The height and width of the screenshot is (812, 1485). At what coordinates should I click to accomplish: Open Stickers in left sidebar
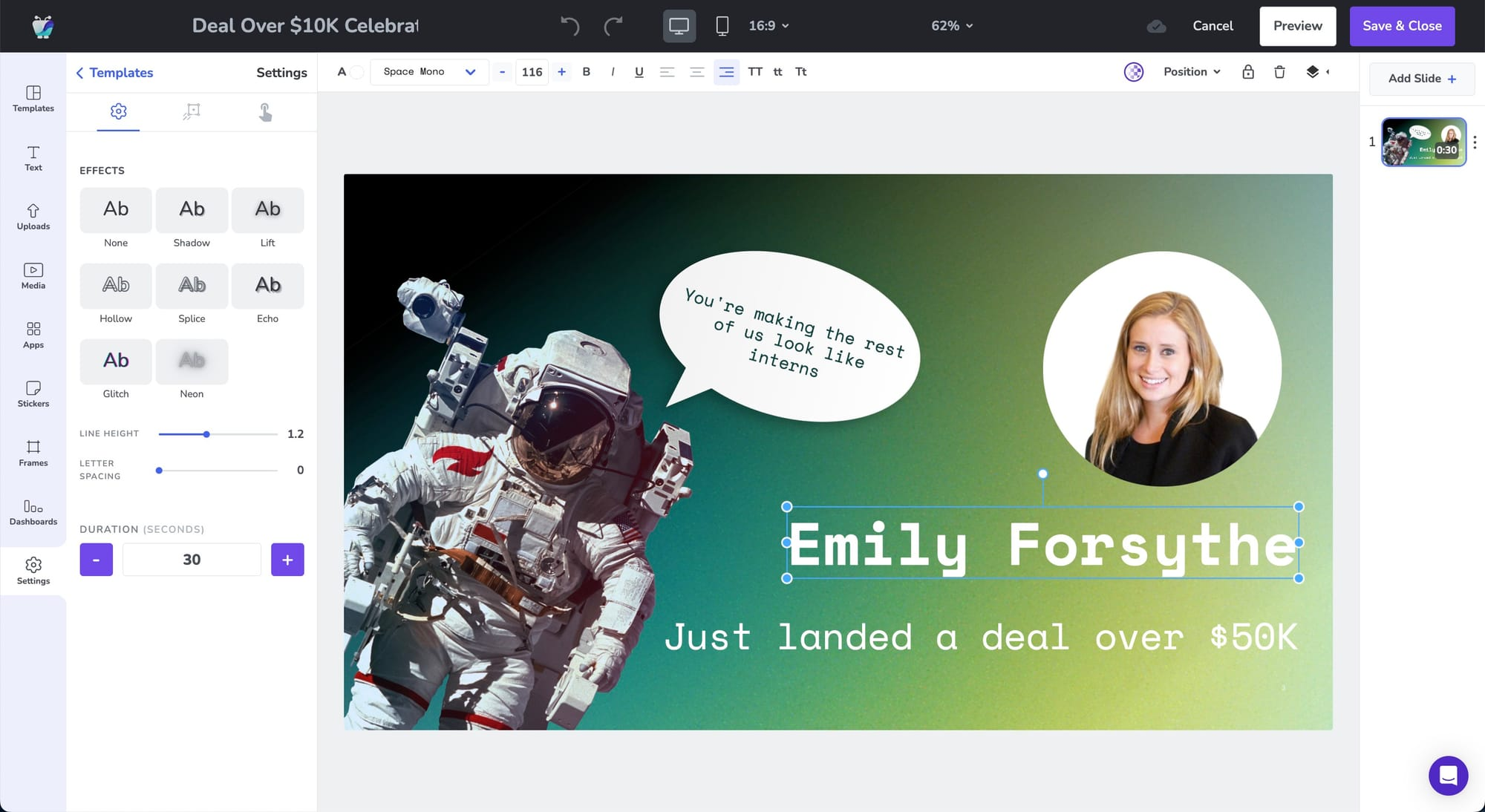pos(33,394)
